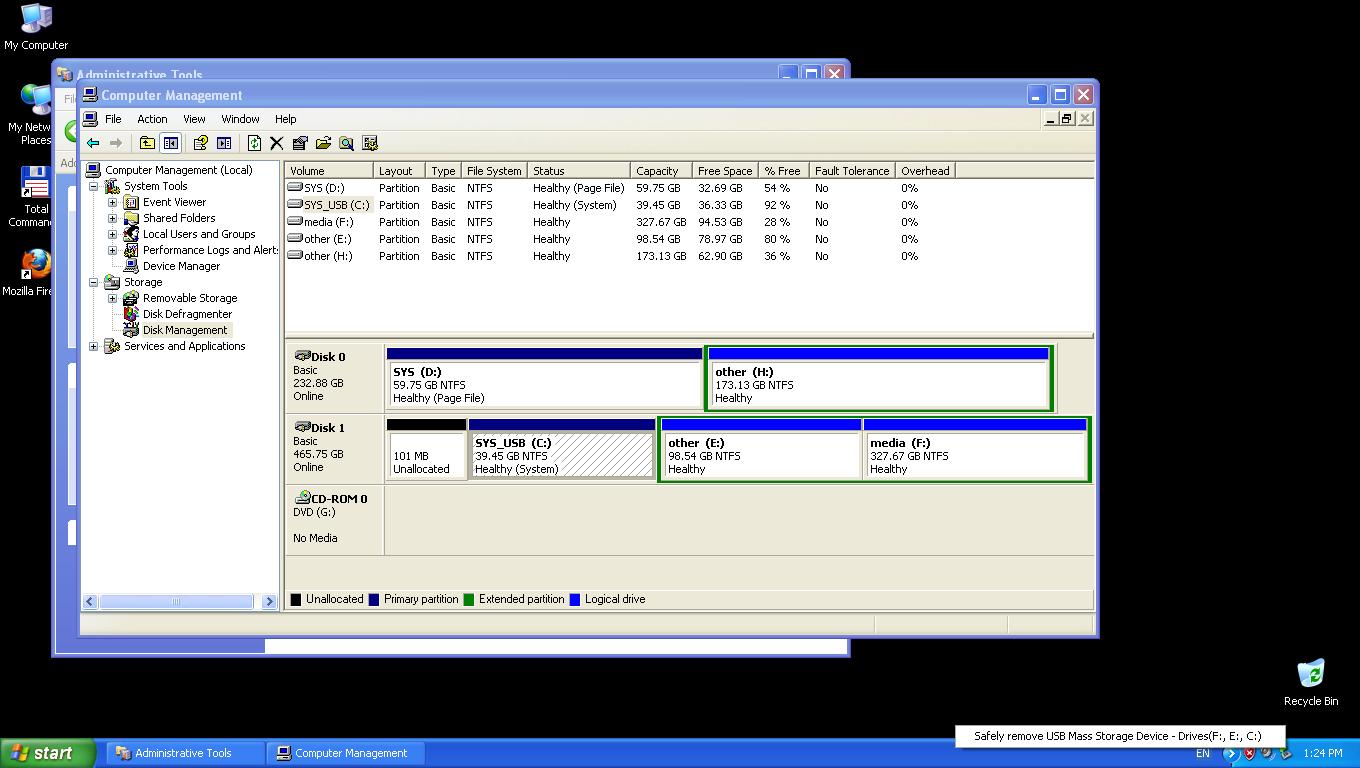Click the Help question mark toolbar icon
Screen dimensions: 1360x768
[200, 143]
